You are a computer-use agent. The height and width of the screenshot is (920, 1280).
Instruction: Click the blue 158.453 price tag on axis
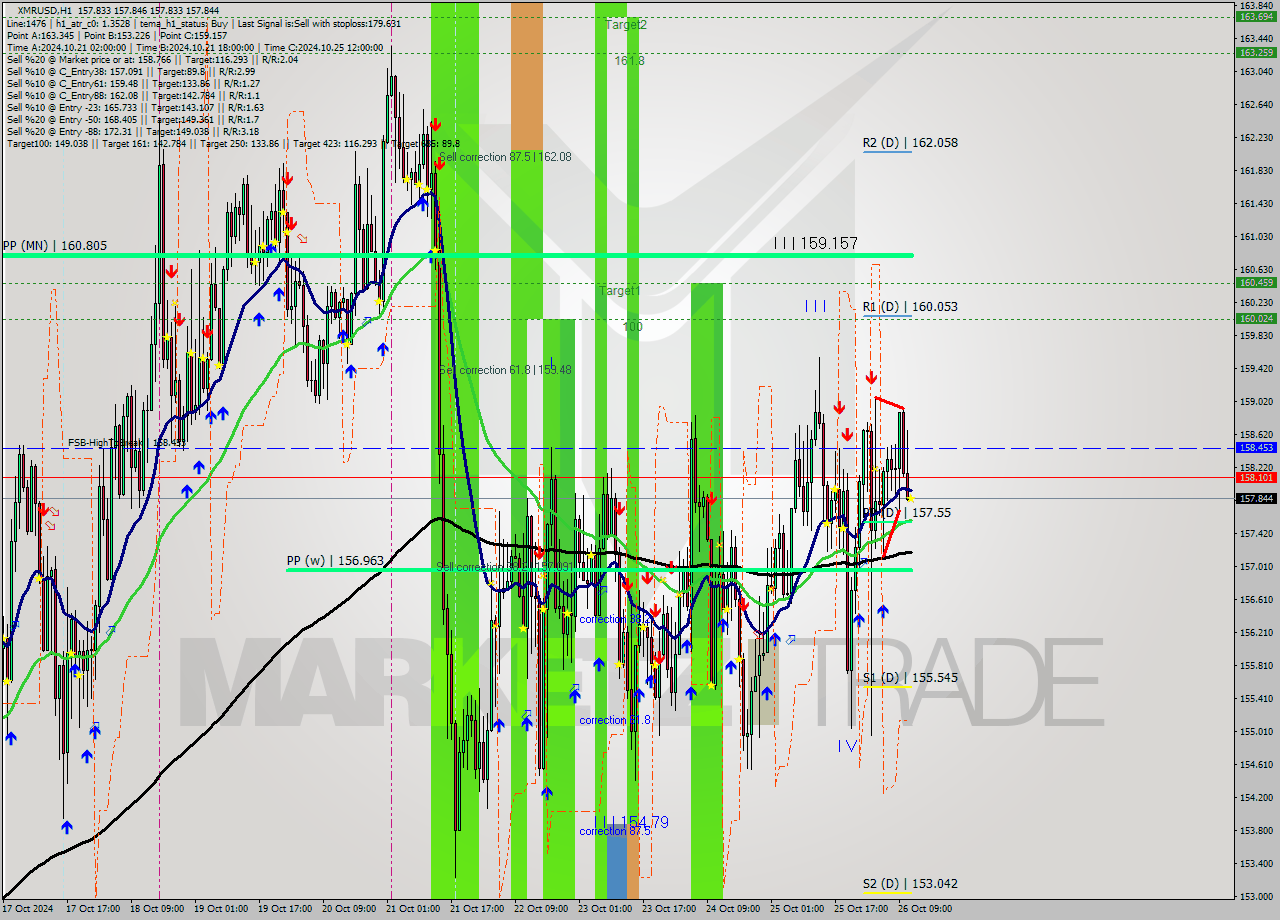tap(1256, 448)
